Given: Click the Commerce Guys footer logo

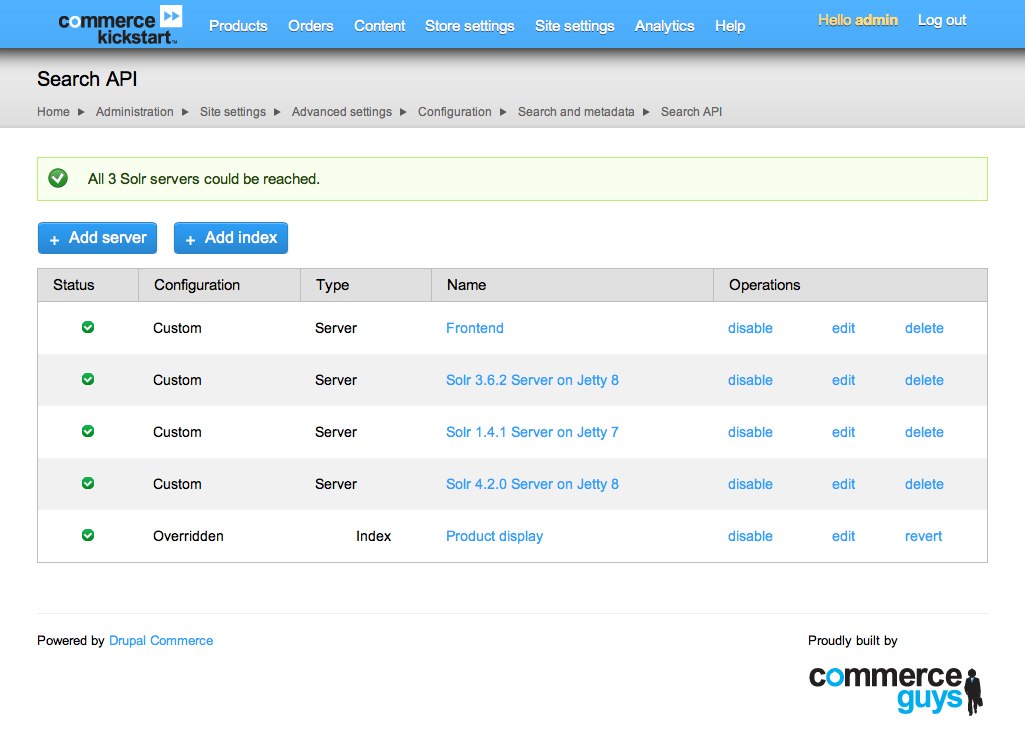Looking at the screenshot, I should 895,689.
